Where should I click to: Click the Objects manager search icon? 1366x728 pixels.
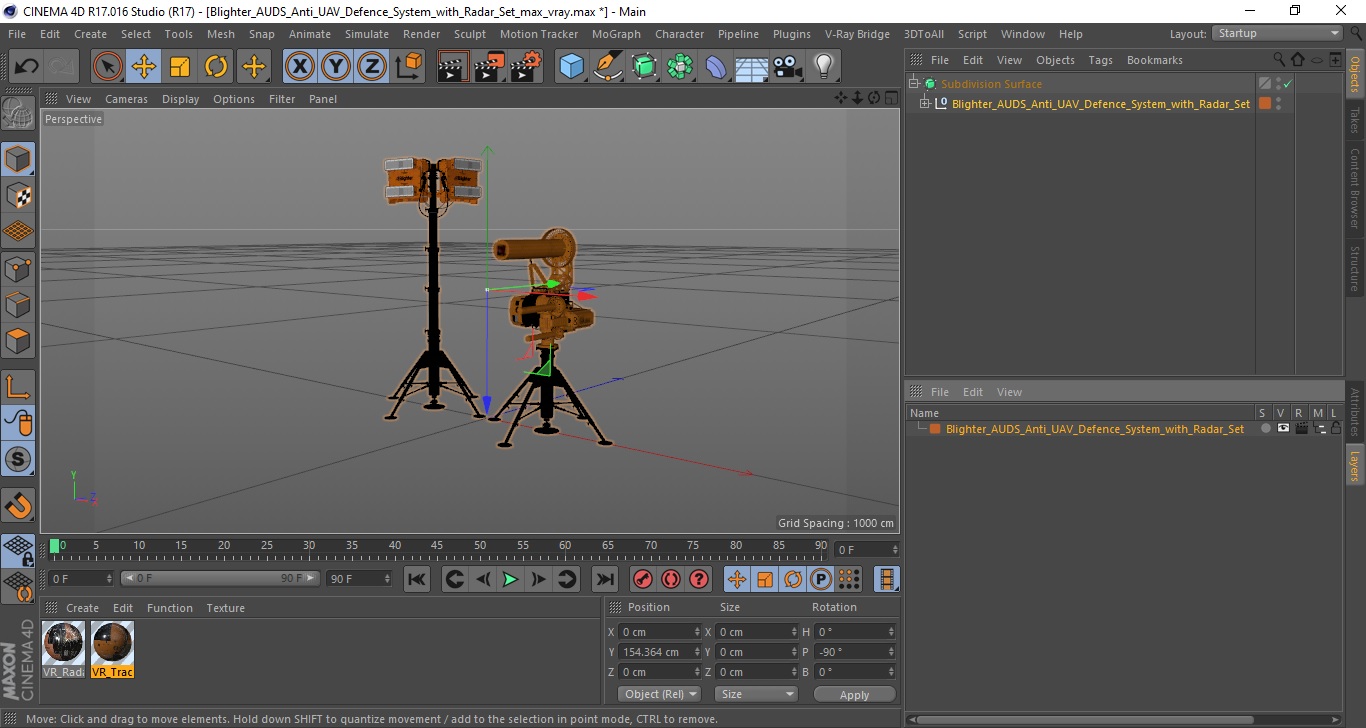point(1279,60)
